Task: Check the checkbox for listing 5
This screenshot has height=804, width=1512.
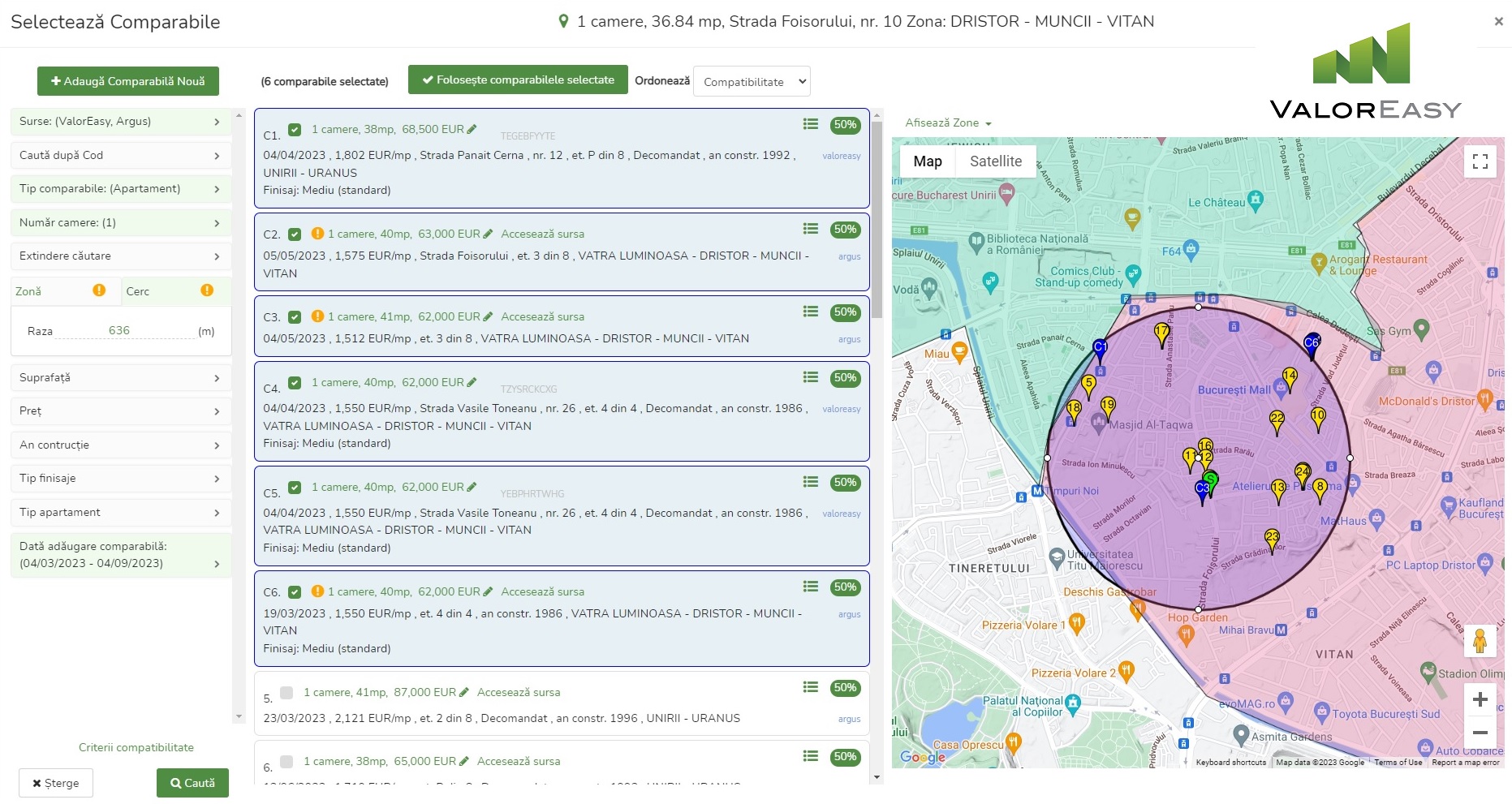Action: click(x=286, y=693)
